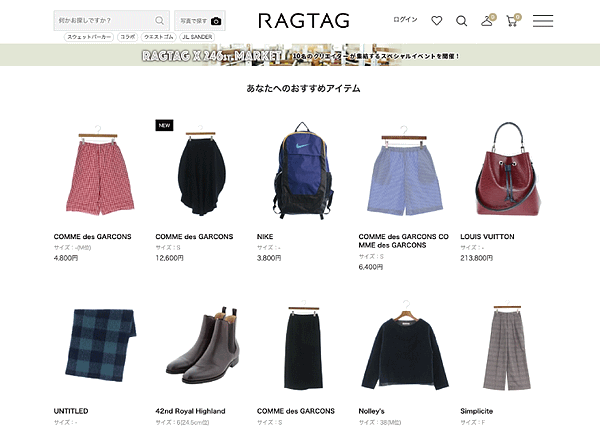Open the RAGTAG x 246st.MARKET banner
Viewport: 600px width, 428px height.
[300, 55]
